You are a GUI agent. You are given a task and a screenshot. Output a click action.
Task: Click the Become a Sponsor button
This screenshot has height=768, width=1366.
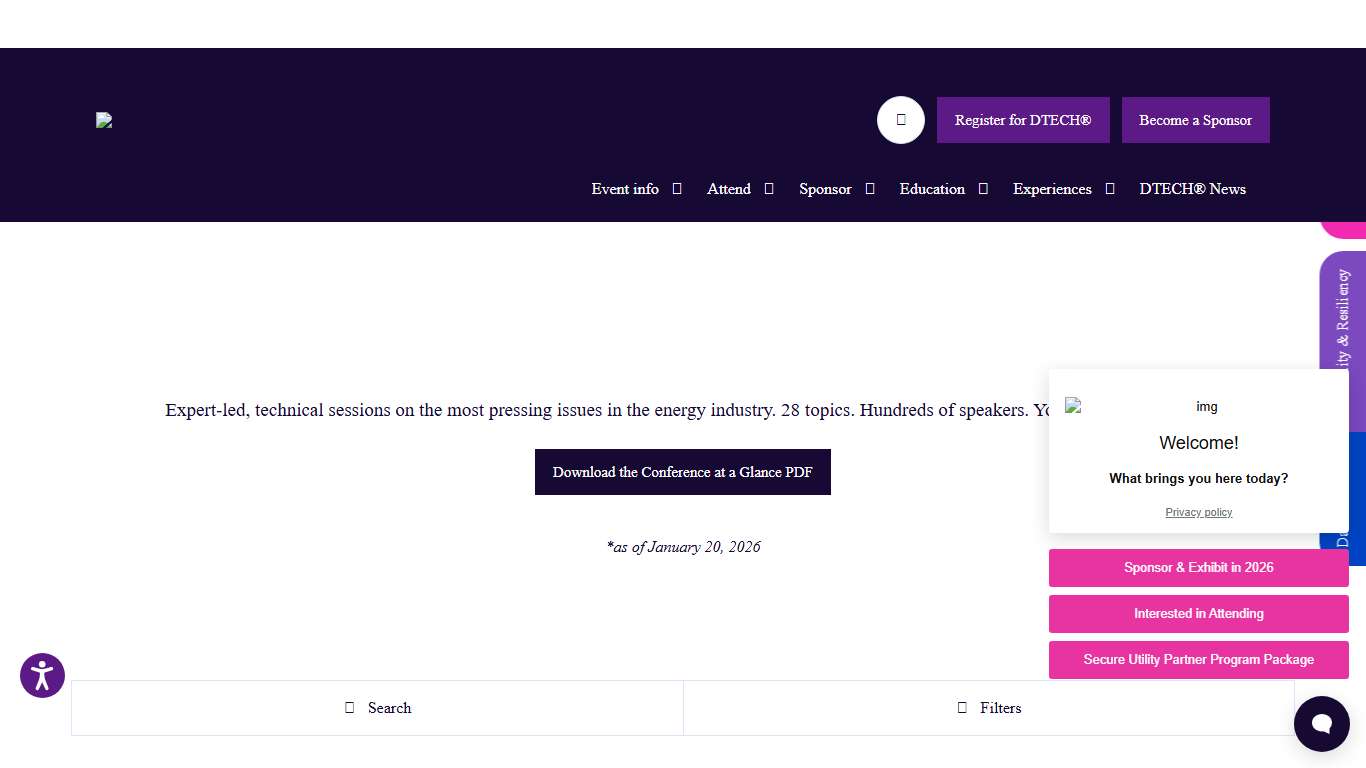point(1195,120)
